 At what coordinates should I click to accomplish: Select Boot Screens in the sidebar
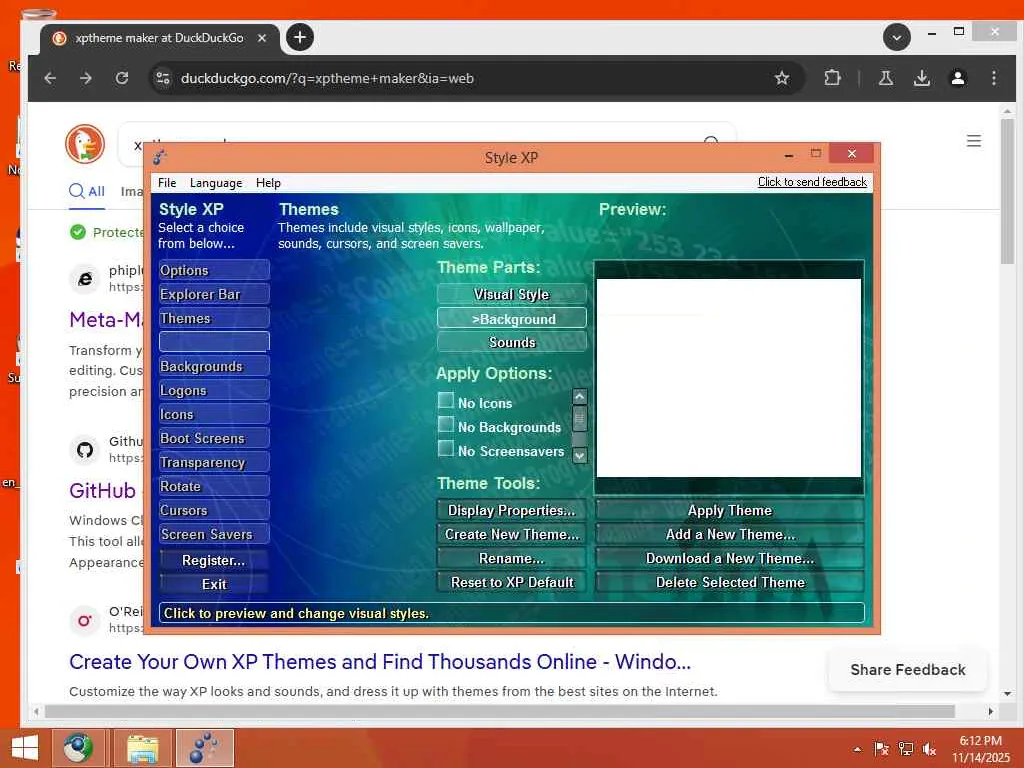pos(214,438)
